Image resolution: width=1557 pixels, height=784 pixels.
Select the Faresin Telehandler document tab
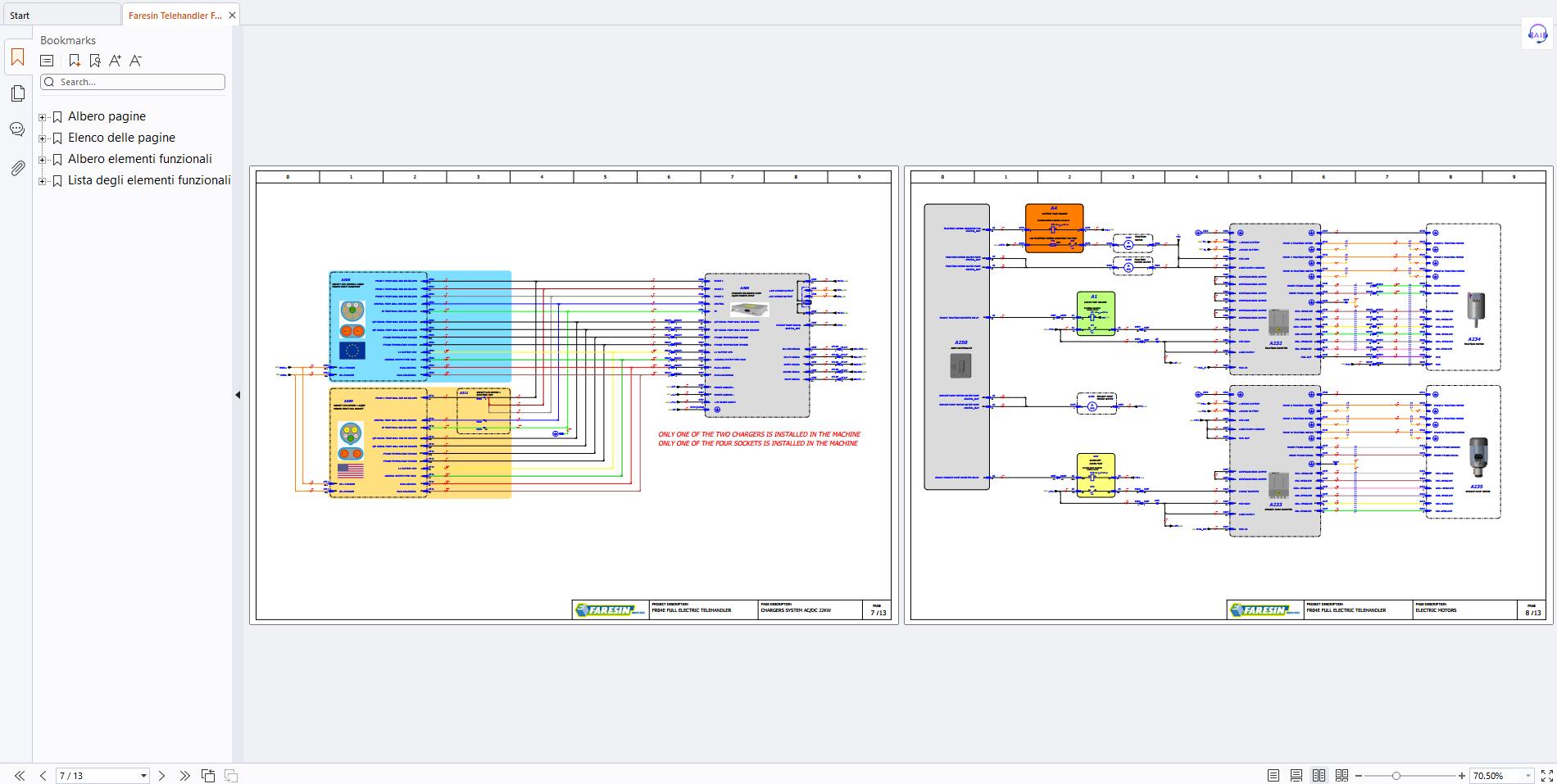(x=175, y=15)
